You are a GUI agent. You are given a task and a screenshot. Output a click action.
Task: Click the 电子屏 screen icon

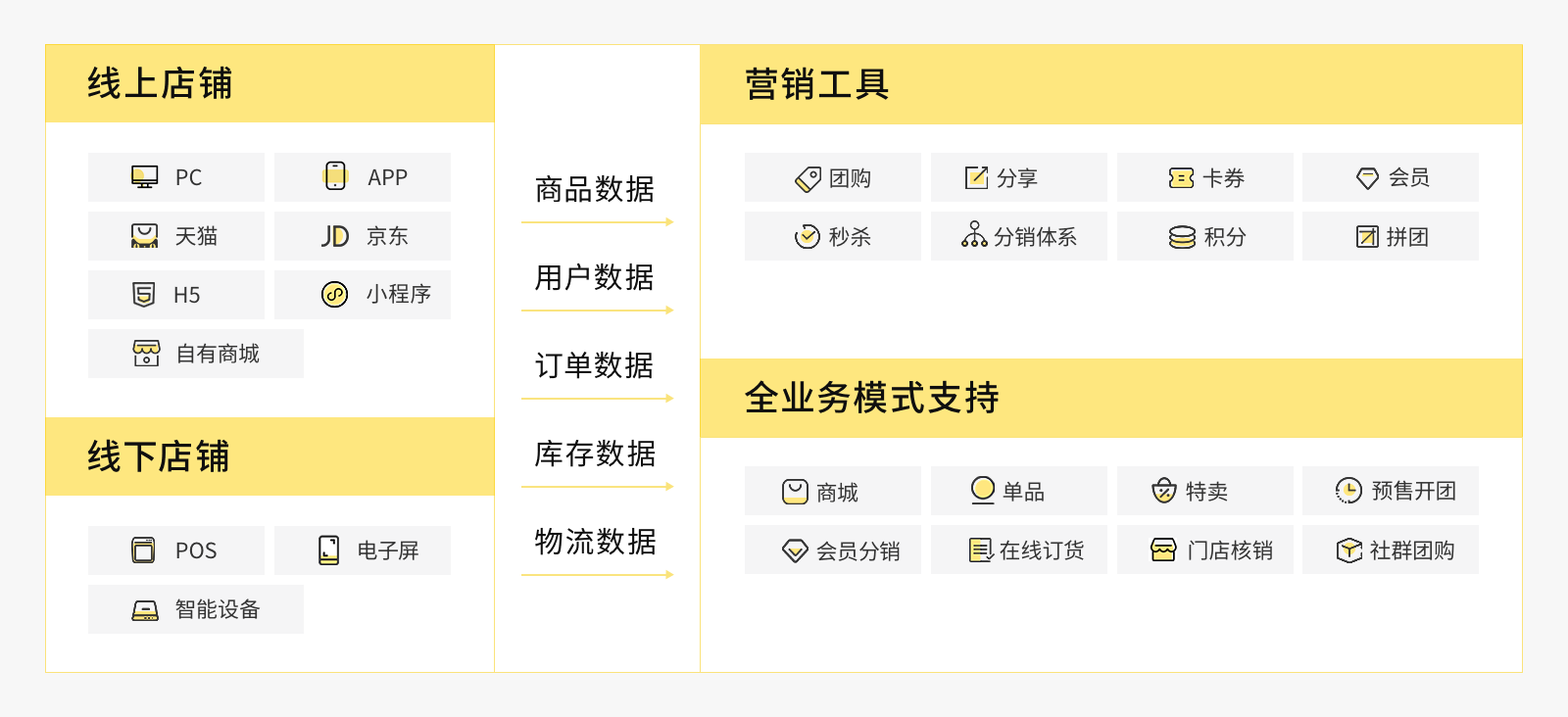tap(329, 550)
